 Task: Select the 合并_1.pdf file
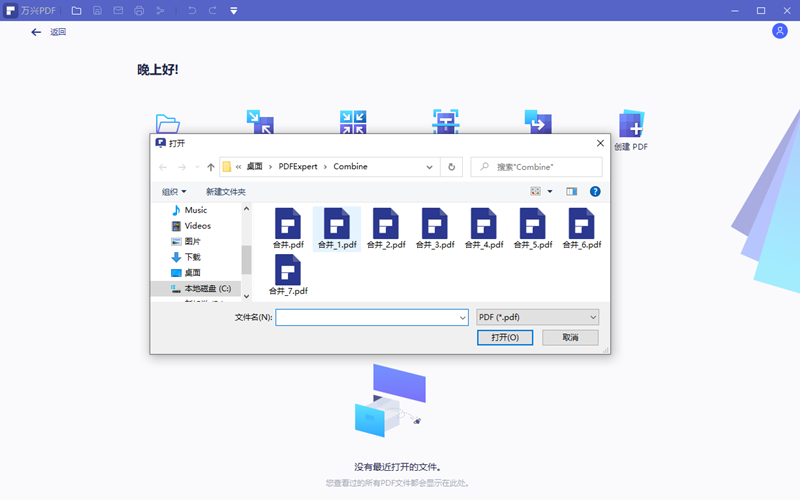[x=336, y=229]
